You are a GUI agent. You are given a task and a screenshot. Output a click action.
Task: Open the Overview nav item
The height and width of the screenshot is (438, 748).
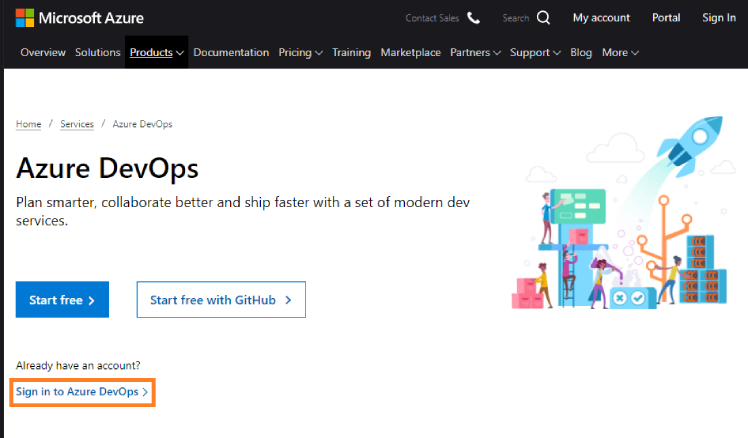coord(43,52)
